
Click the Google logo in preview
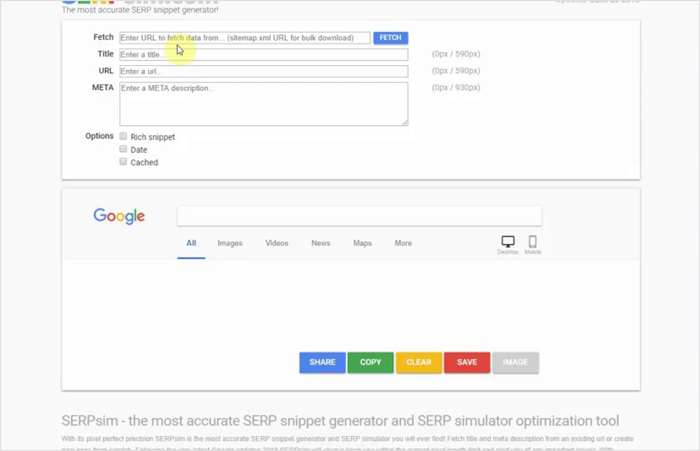pos(119,217)
